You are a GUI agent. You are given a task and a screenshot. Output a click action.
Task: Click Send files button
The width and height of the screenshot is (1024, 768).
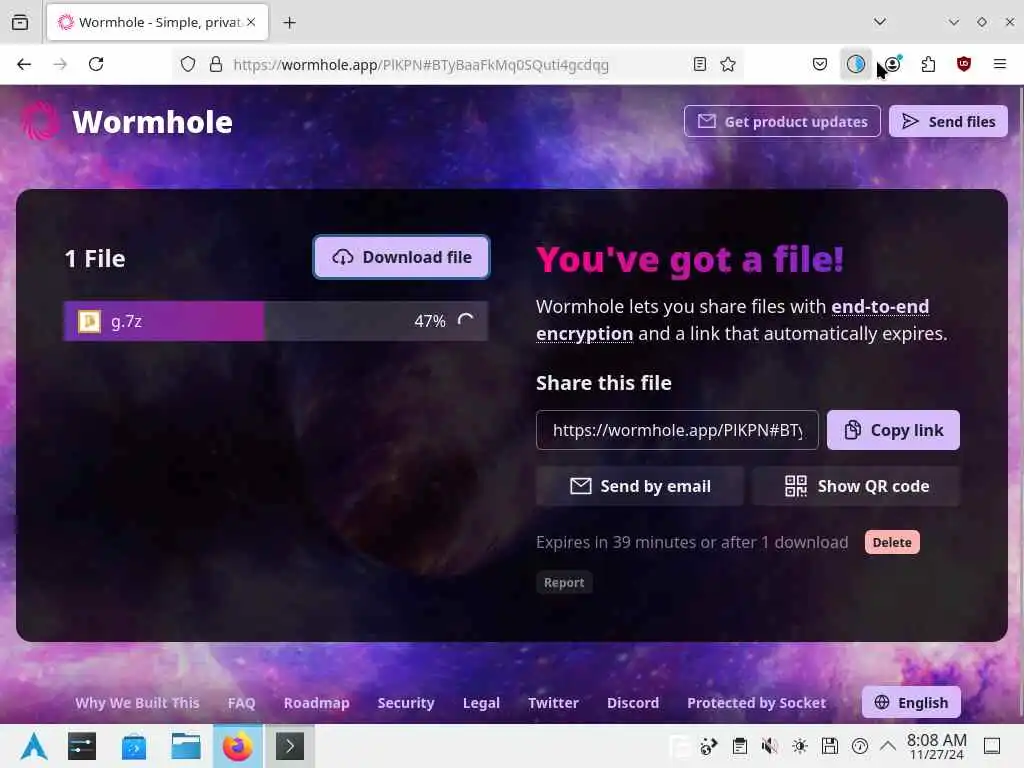pyautogui.click(x=948, y=121)
